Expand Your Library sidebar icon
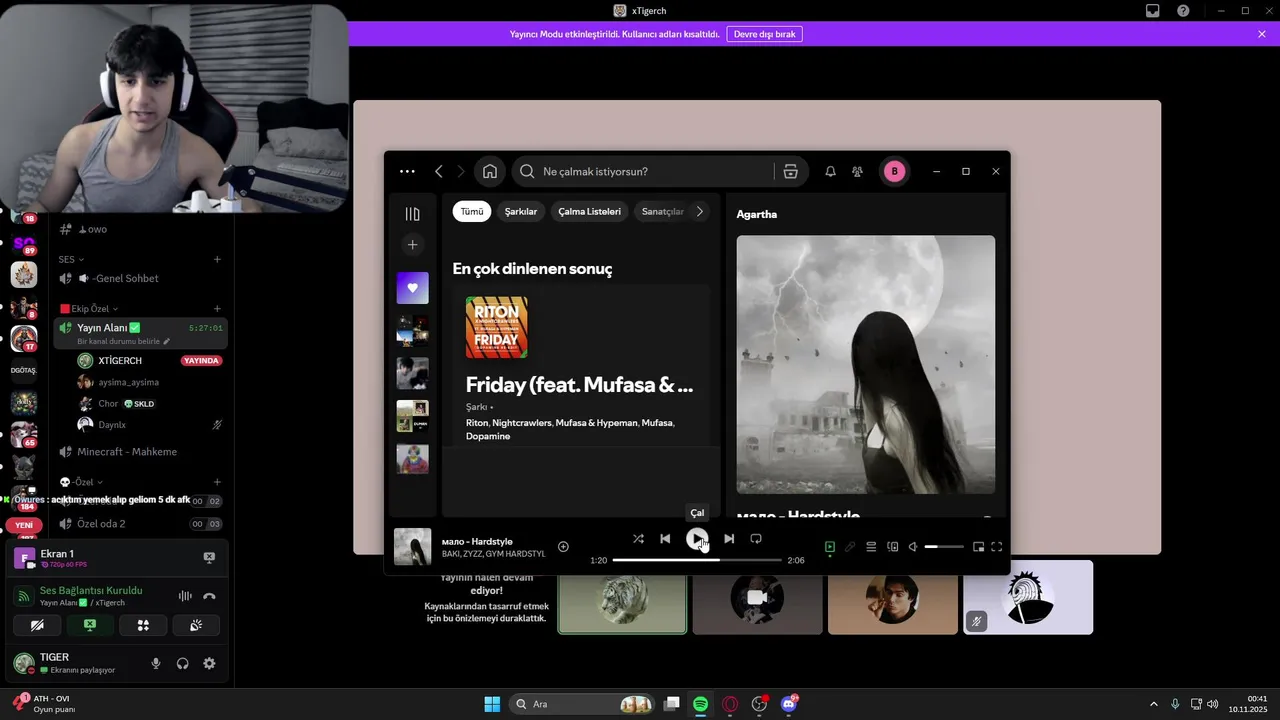Screen dimensions: 1280x720 pos(412,214)
